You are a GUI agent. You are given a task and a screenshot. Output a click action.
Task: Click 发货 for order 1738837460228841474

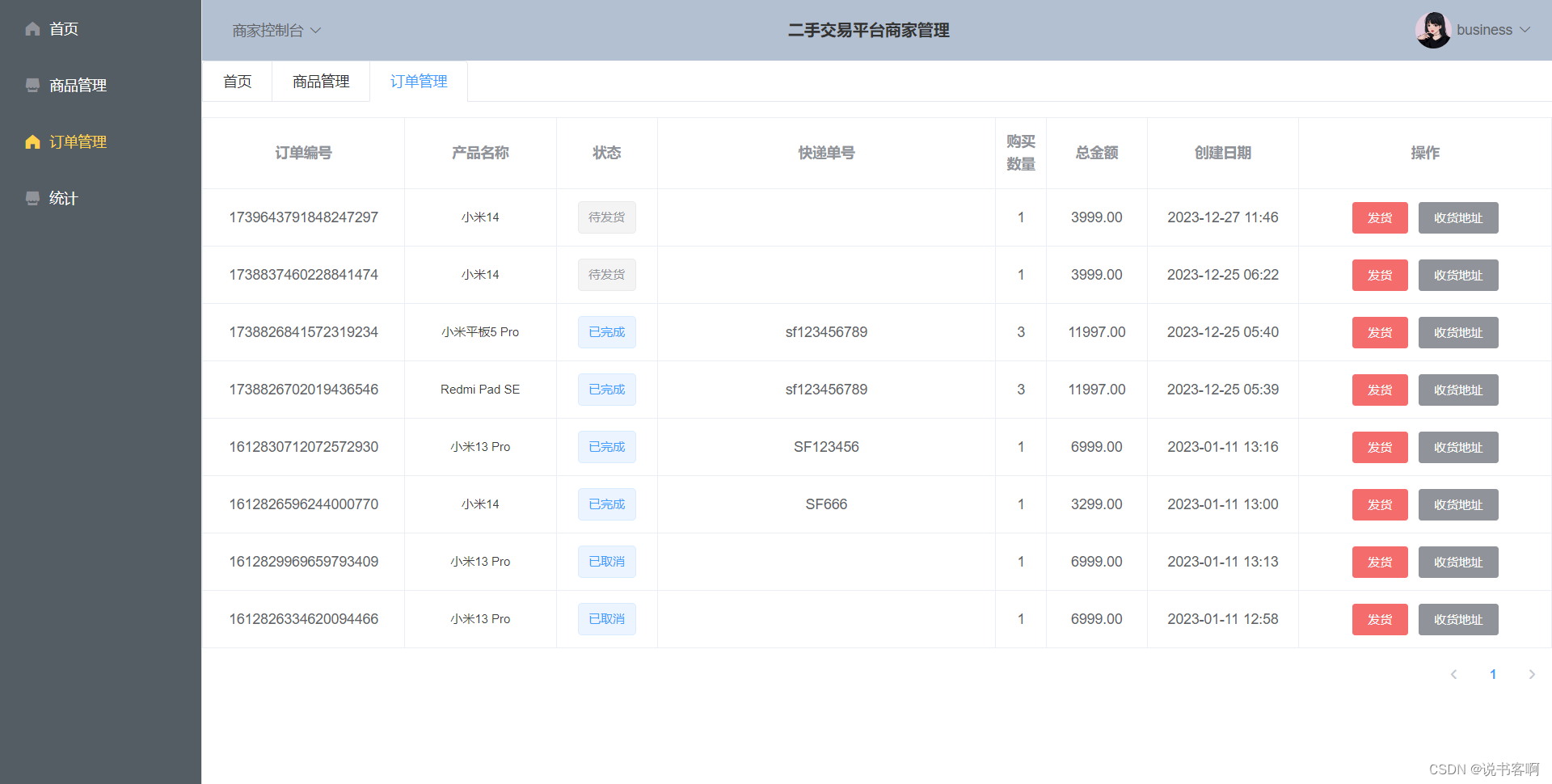tap(1380, 275)
